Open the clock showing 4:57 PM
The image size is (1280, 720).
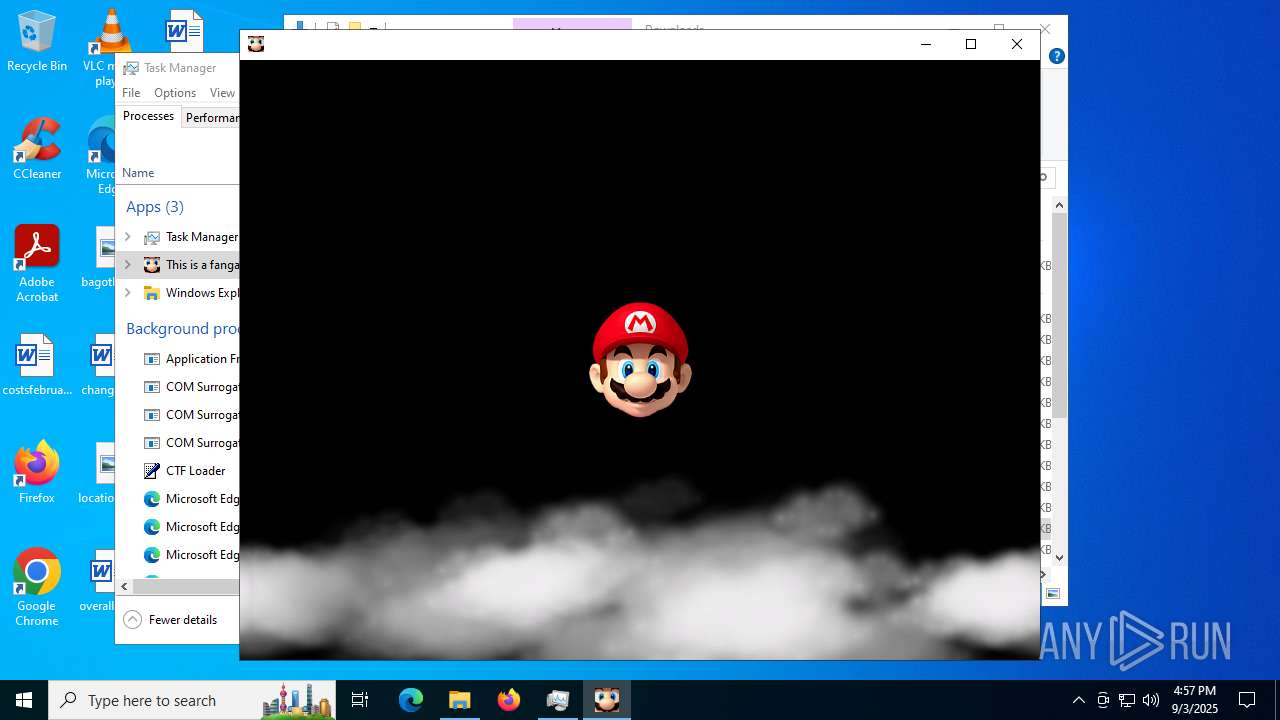1195,700
